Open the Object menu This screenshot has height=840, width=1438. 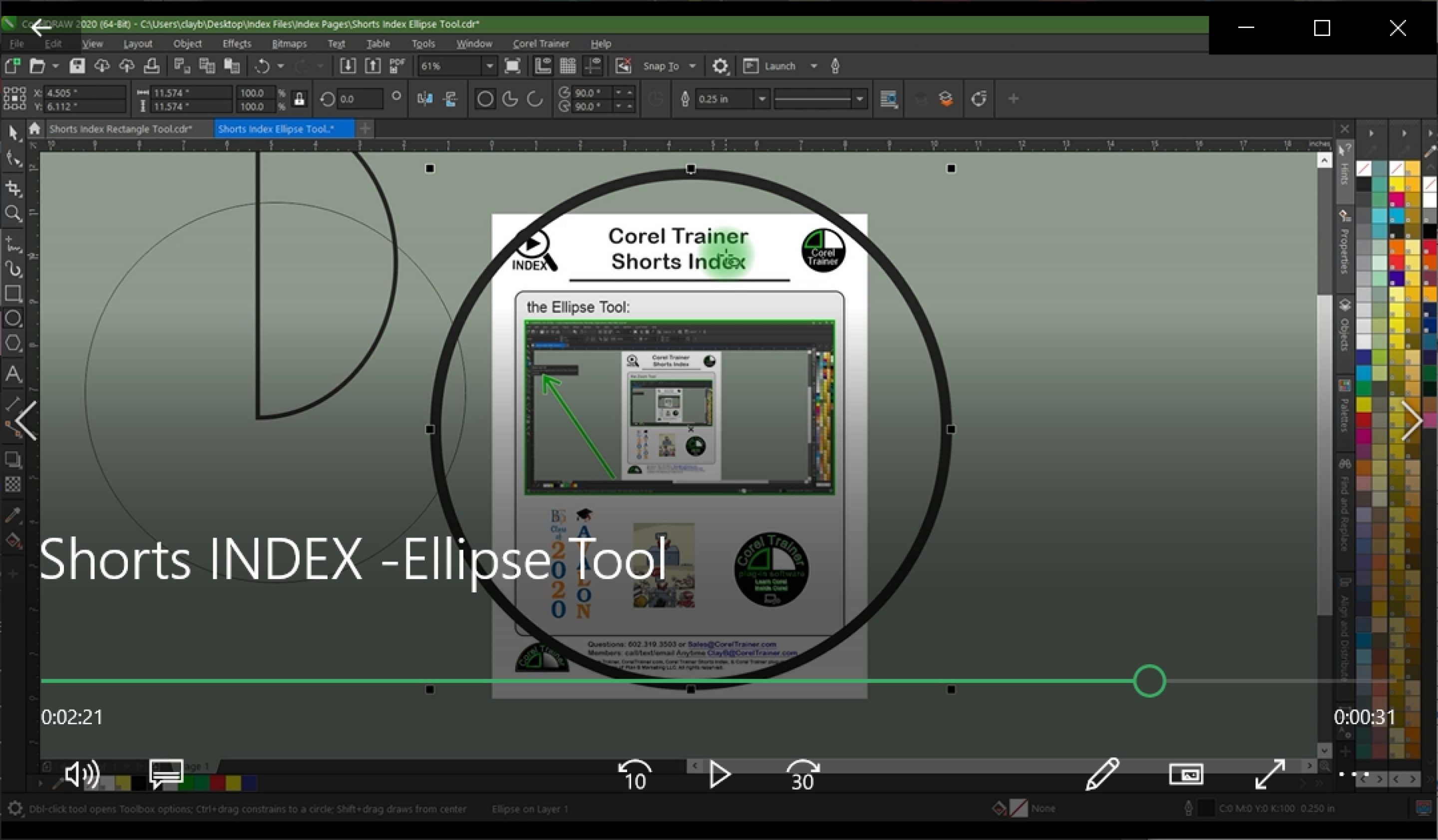point(188,44)
